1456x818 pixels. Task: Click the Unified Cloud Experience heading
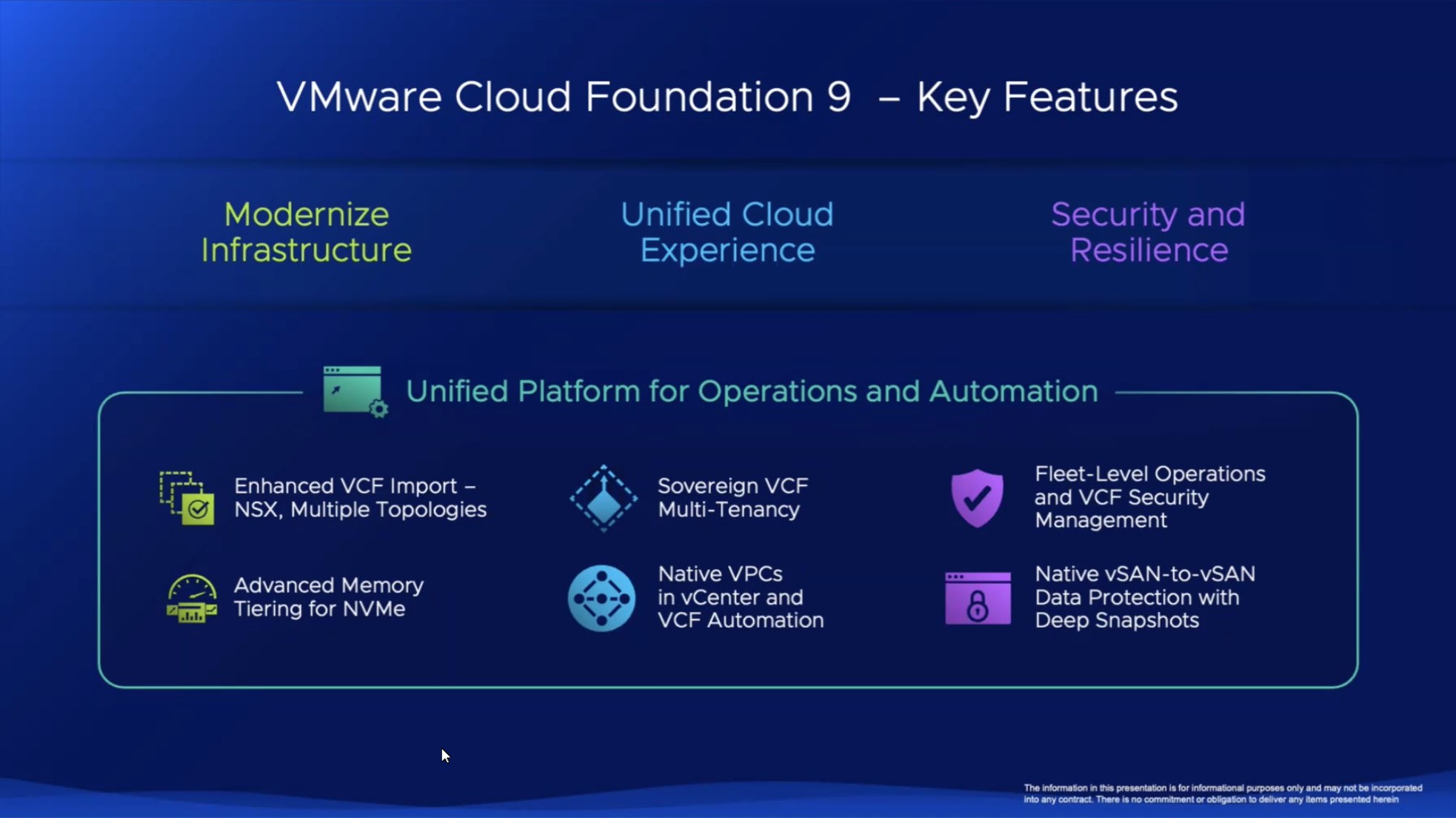point(727,232)
